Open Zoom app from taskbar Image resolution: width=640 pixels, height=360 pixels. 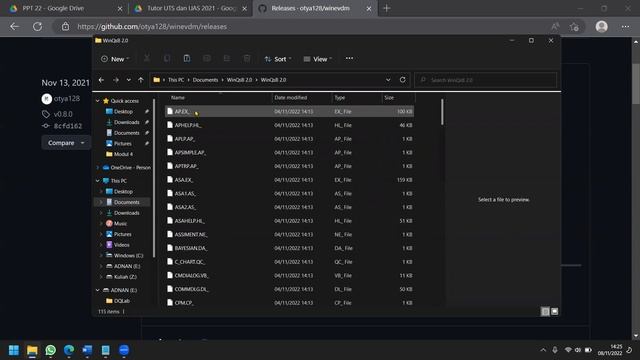[x=124, y=350]
